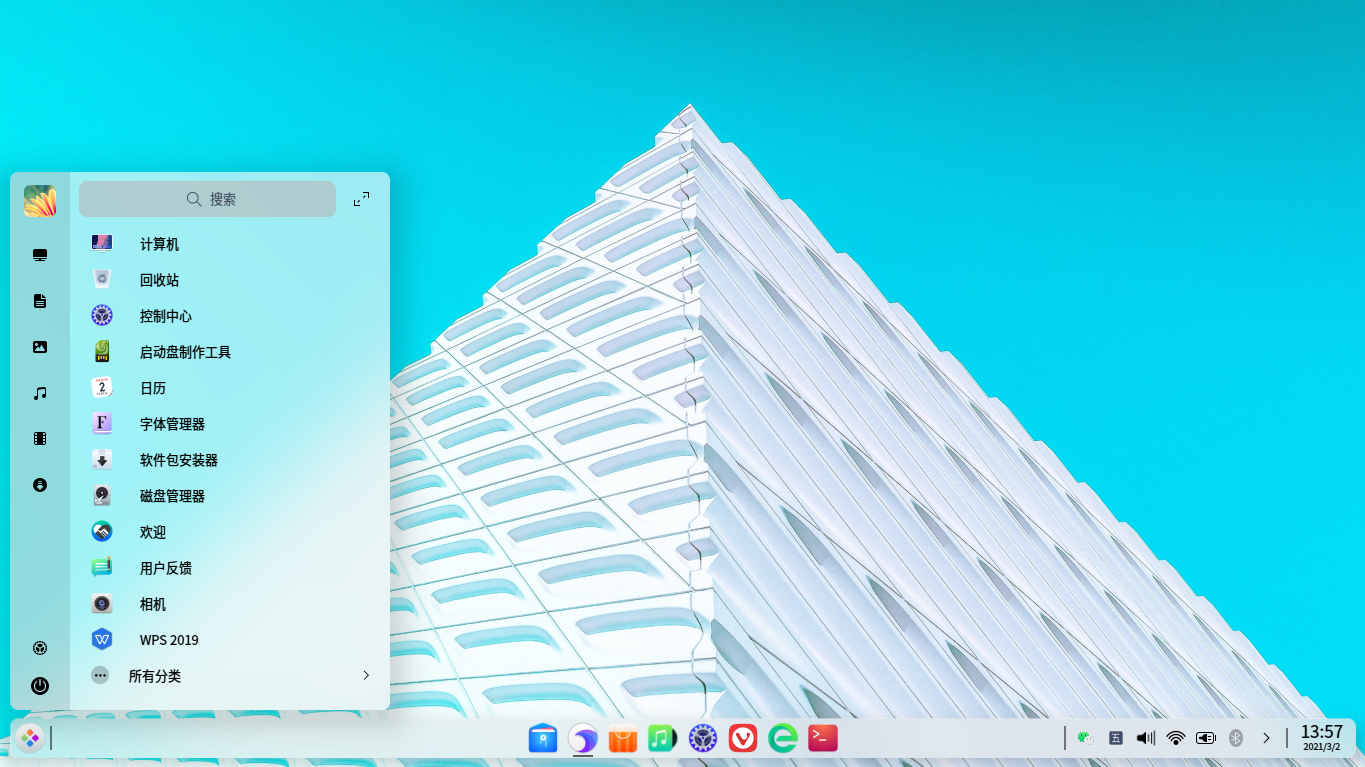Screen dimensions: 1365x767
Task: Open the orange app store in dock
Action: [623, 738]
